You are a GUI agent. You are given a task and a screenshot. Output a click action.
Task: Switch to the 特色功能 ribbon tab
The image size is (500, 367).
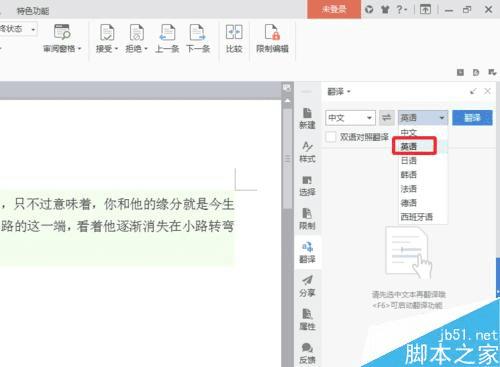pos(33,11)
